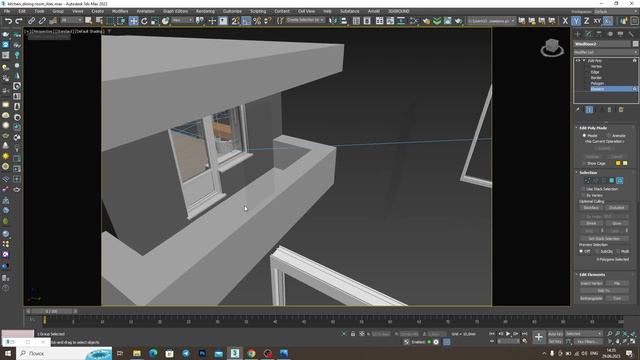Open the selection filter All dropdown

[x=71, y=20]
